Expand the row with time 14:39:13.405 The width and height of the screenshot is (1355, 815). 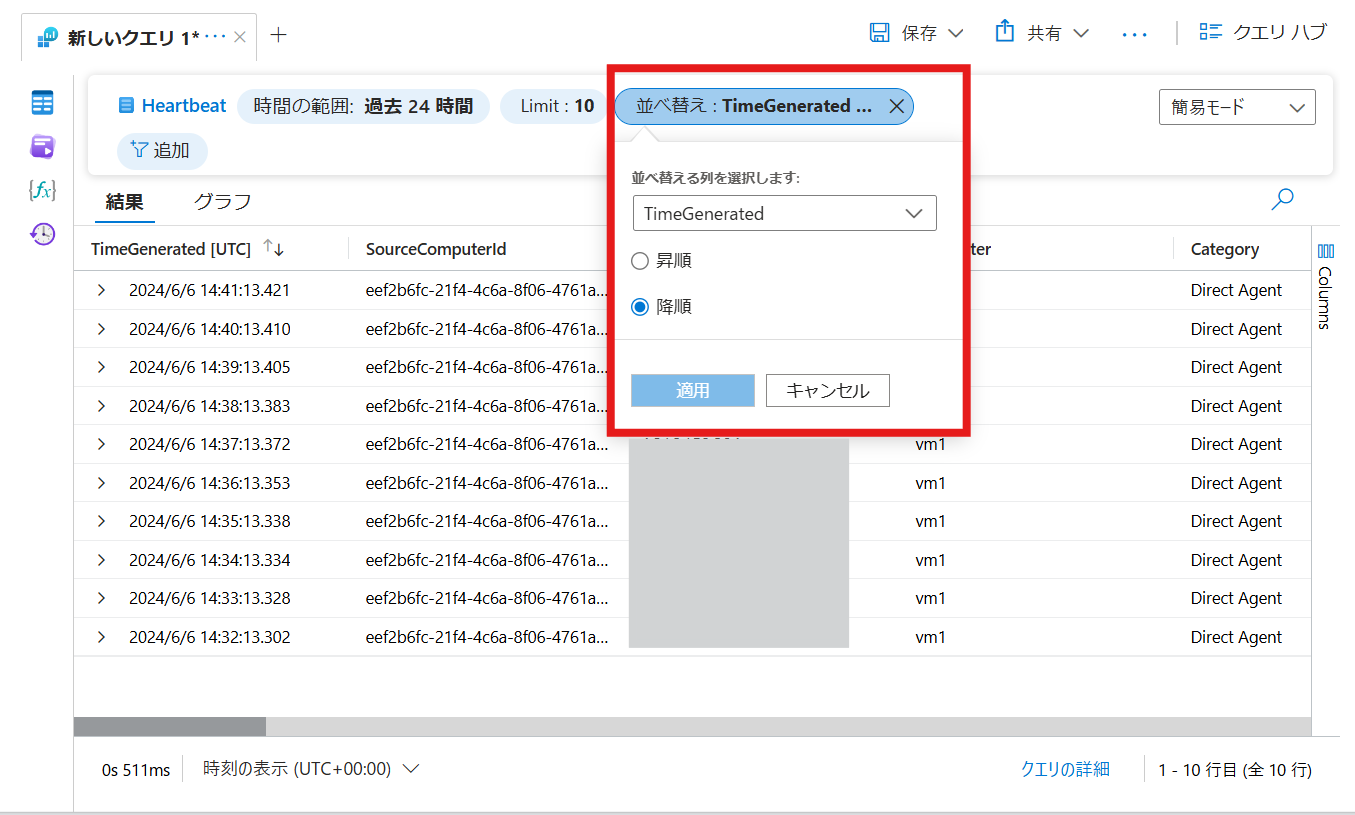pyautogui.click(x=101, y=367)
